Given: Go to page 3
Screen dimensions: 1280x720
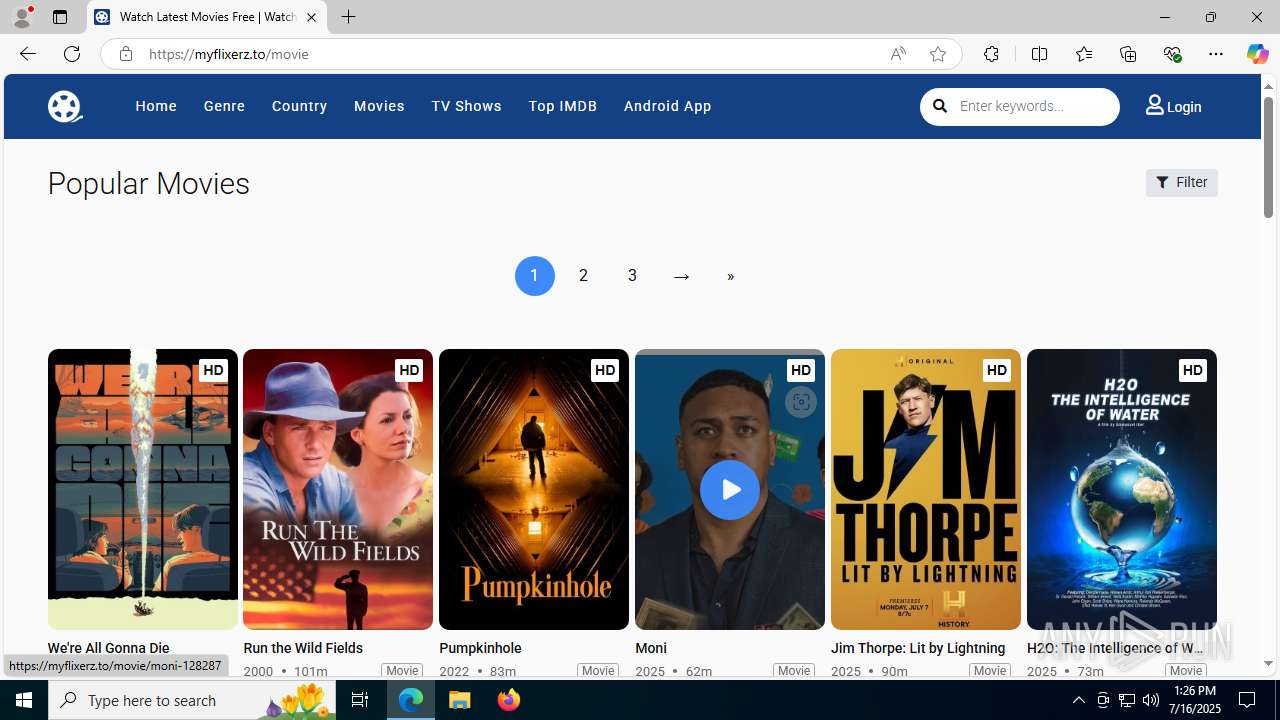Looking at the screenshot, I should (632, 276).
